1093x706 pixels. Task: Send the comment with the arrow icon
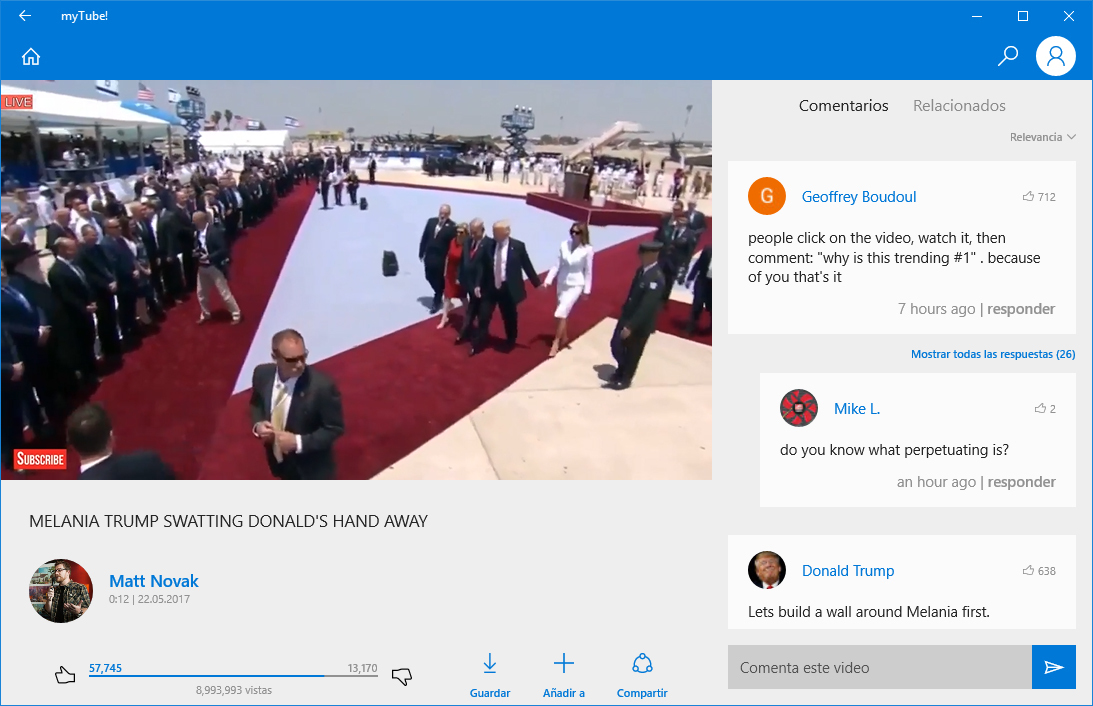coord(1053,667)
